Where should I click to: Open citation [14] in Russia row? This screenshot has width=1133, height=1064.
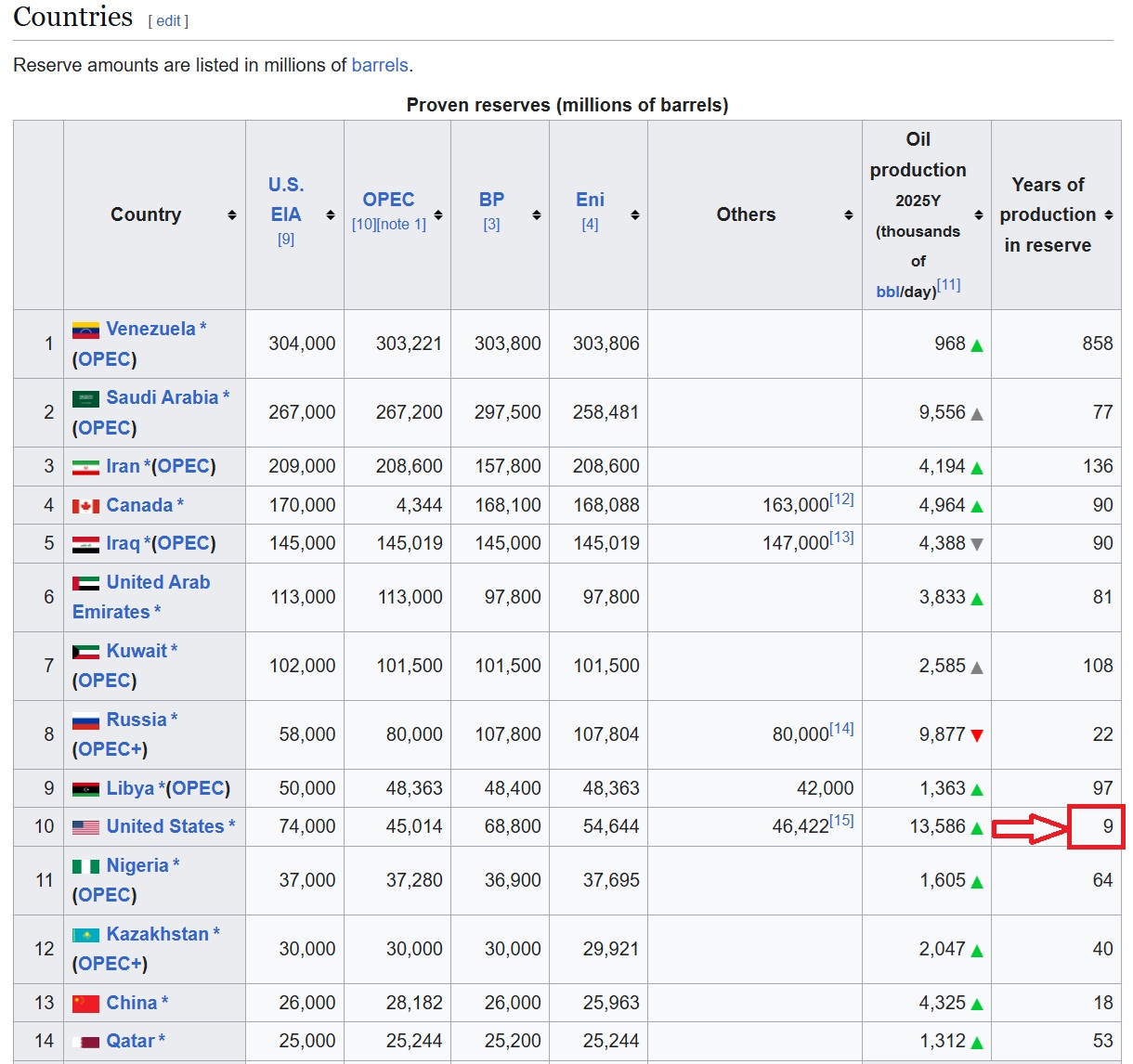pyautogui.click(x=841, y=728)
